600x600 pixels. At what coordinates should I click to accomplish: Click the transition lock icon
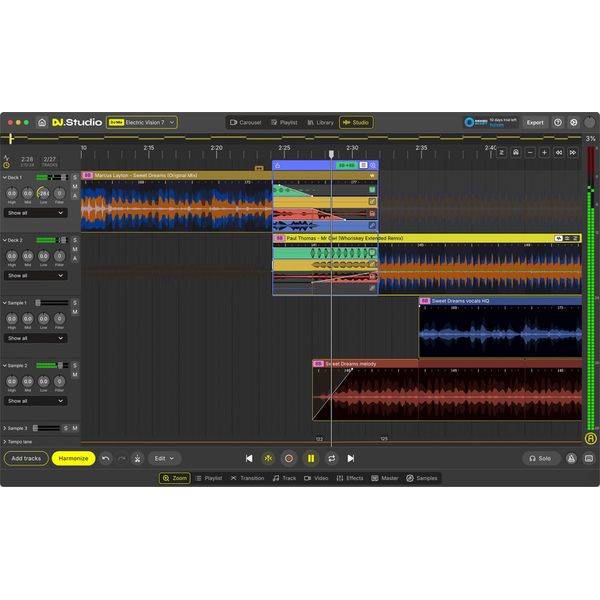click(277, 165)
